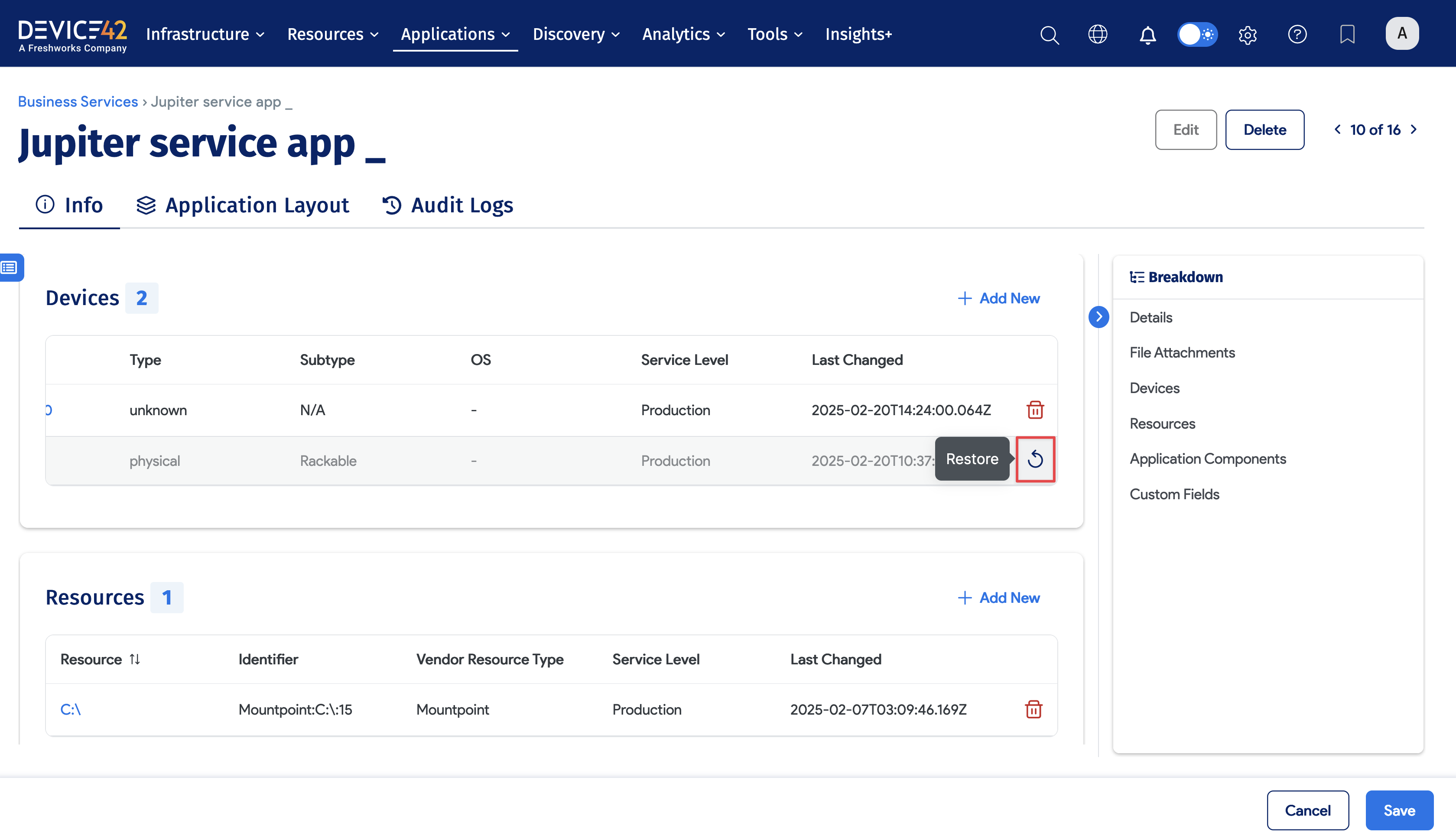Image resolution: width=1456 pixels, height=839 pixels.
Task: Click the help question mark icon
Action: [x=1297, y=35]
